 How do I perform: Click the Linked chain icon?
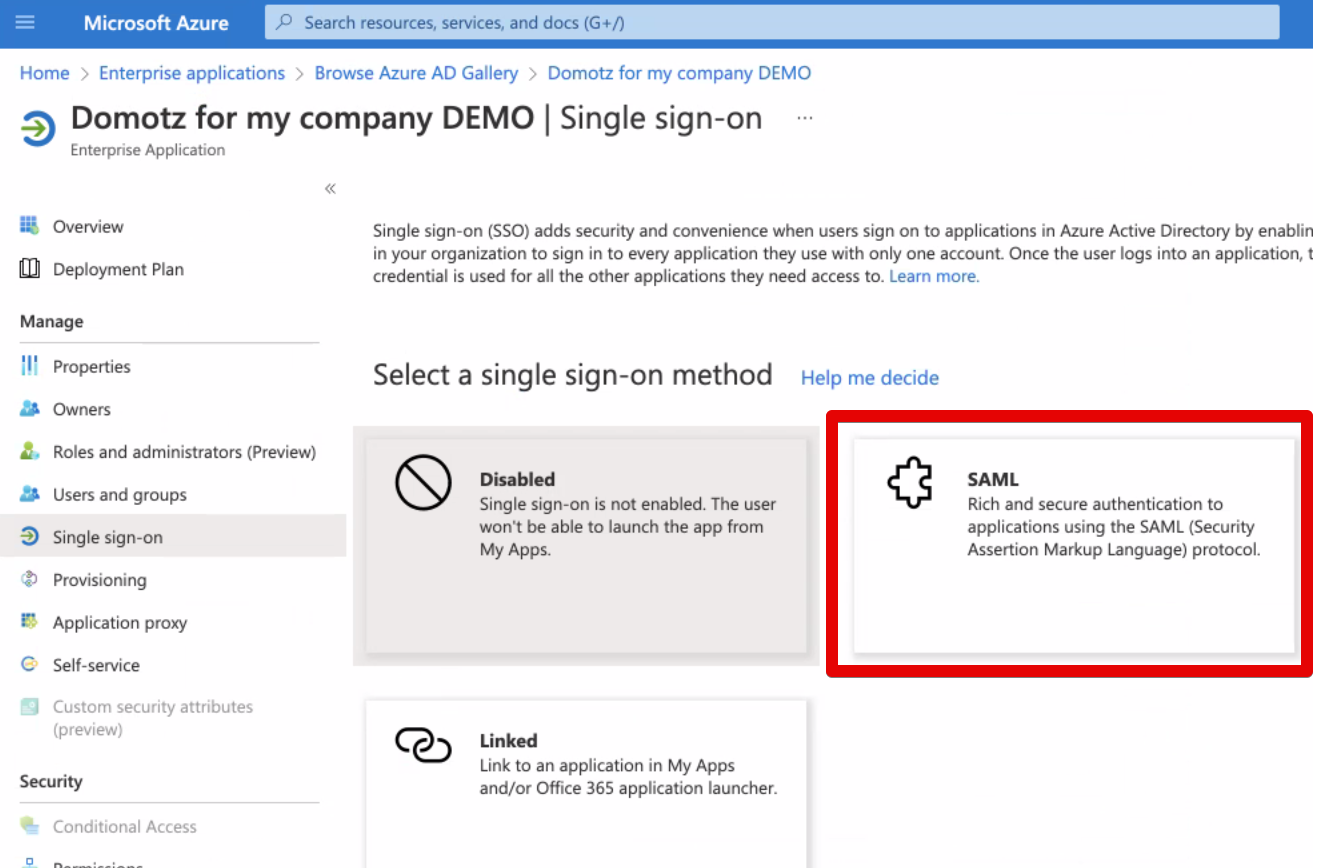point(423,745)
